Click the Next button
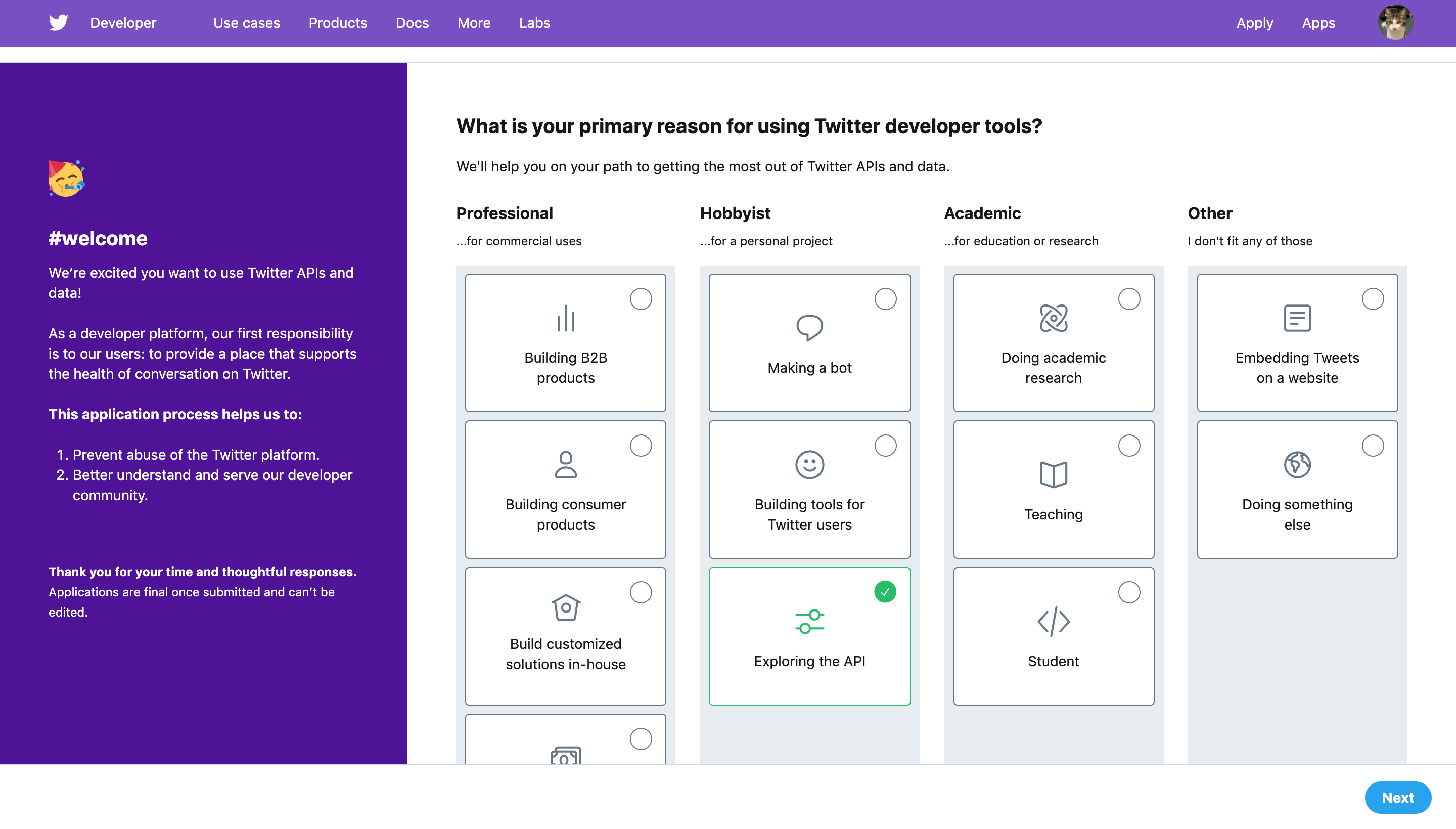 pyautogui.click(x=1397, y=798)
